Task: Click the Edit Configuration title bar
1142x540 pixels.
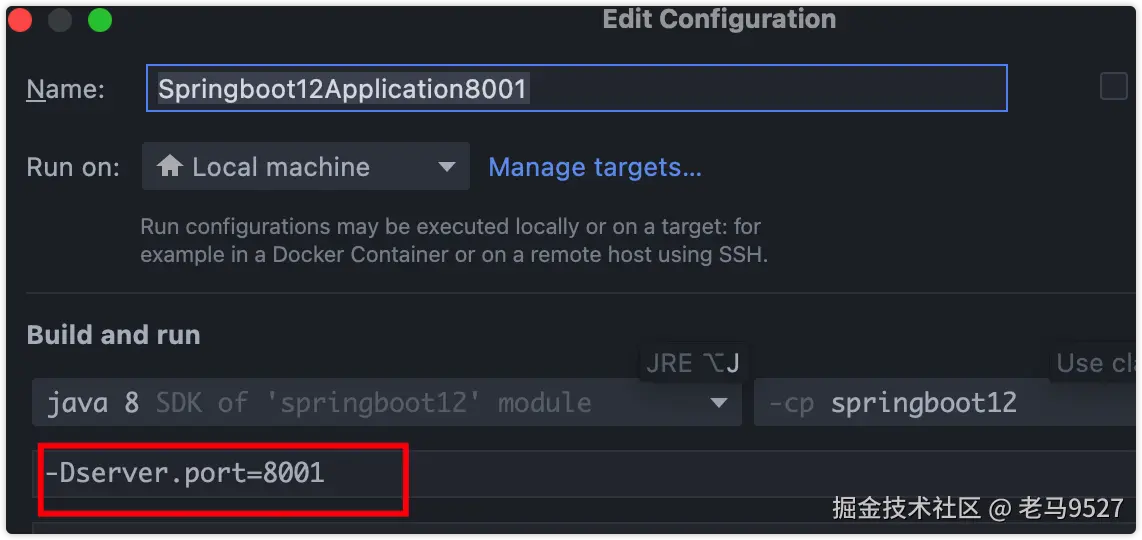Action: (718, 19)
